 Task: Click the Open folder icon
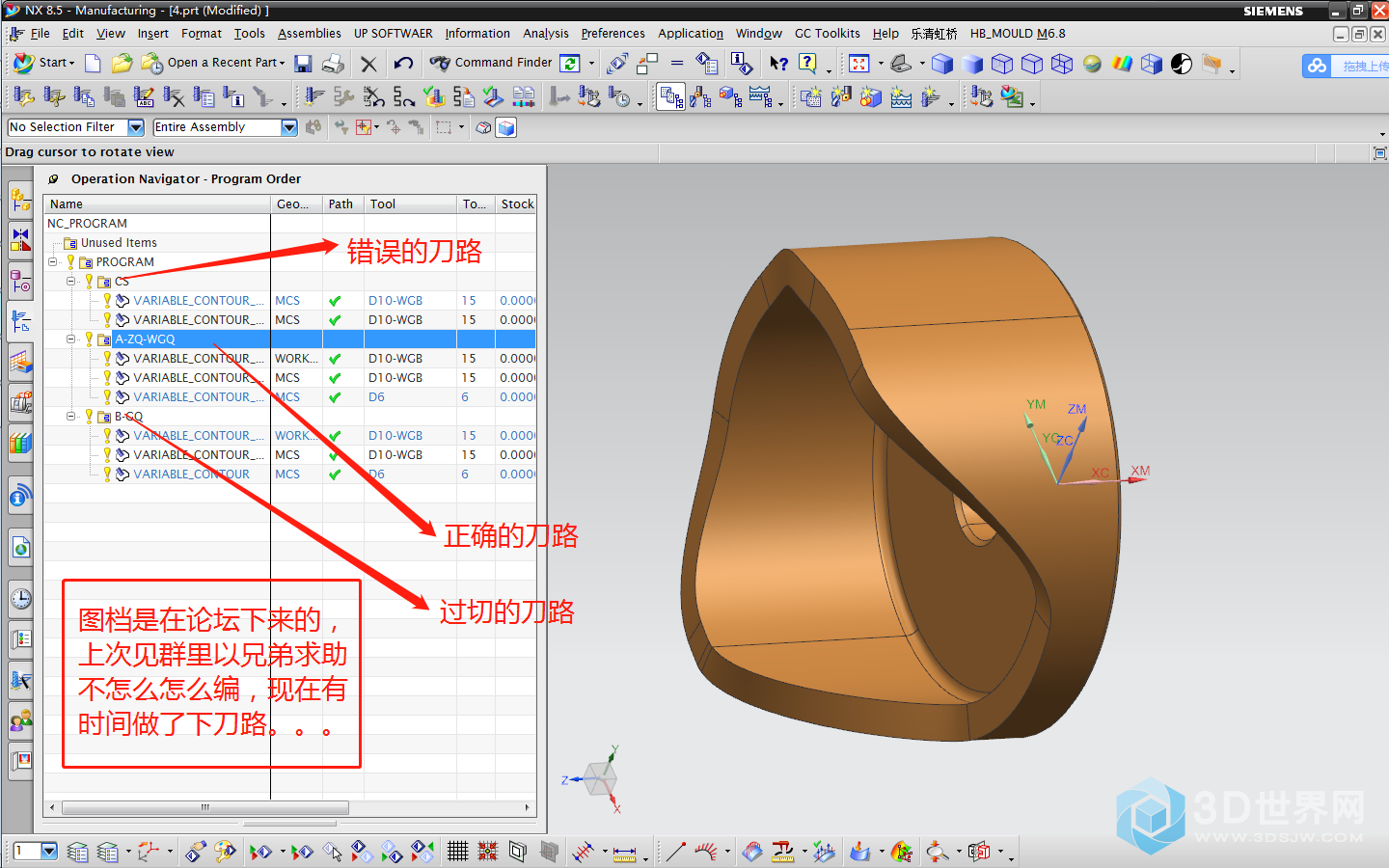[122, 64]
